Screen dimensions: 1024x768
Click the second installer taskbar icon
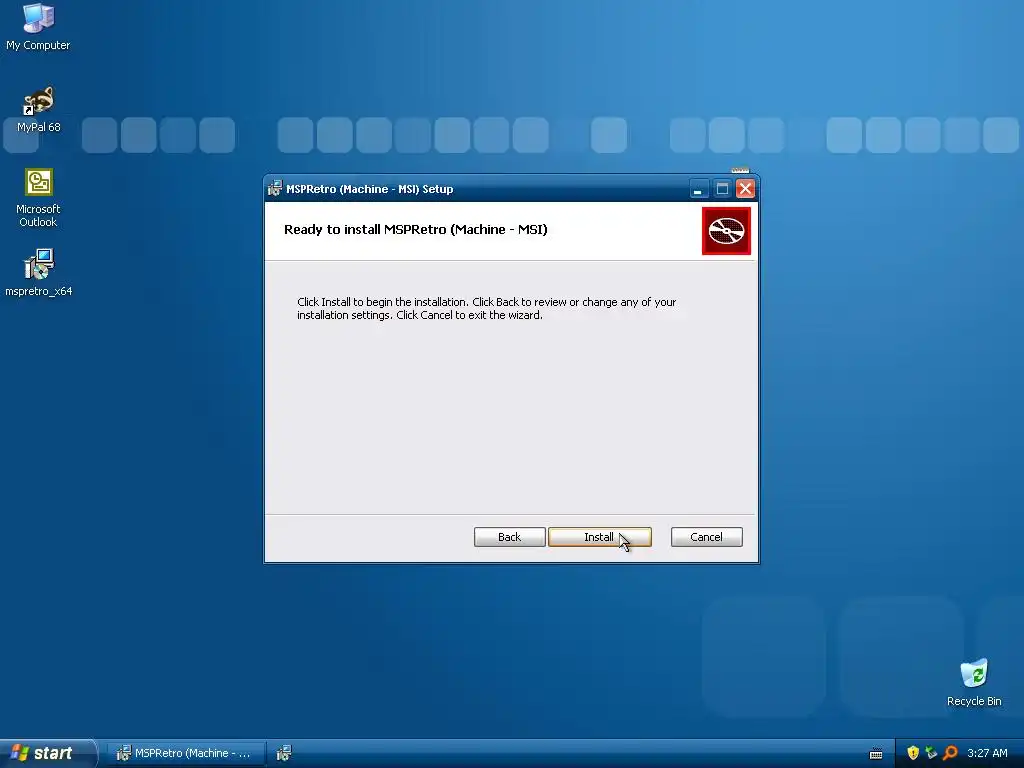[283, 753]
